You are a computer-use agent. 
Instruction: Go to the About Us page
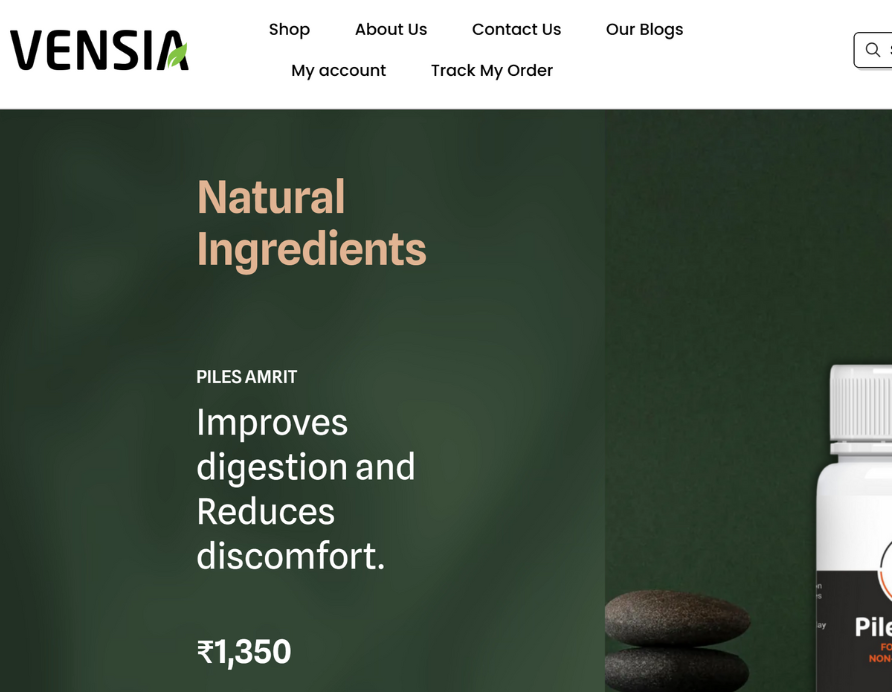coord(391,30)
